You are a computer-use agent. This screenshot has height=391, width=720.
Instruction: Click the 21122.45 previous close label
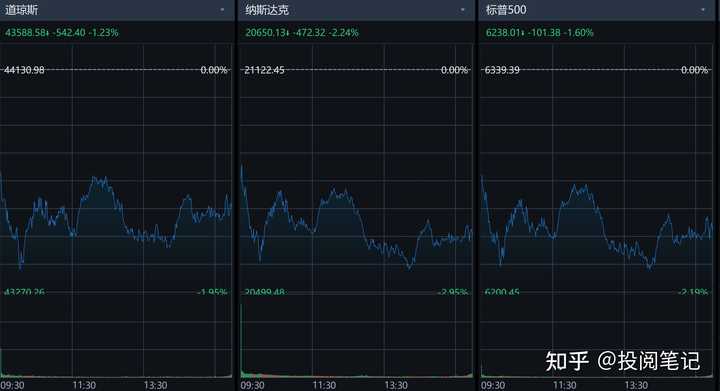(x=264, y=70)
